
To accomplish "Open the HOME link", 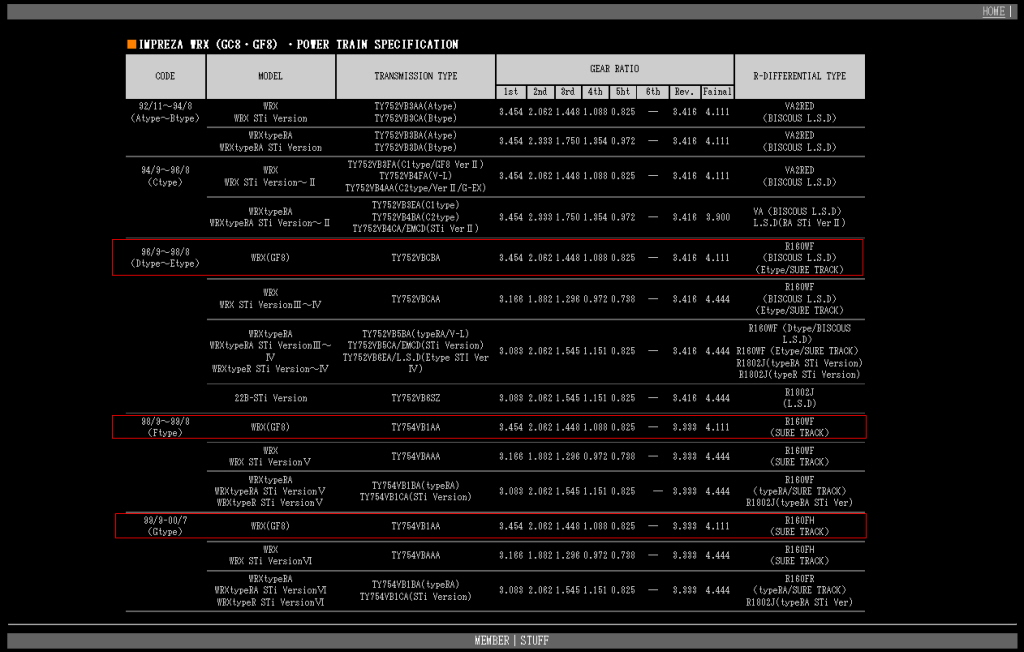I will (x=993, y=11).
